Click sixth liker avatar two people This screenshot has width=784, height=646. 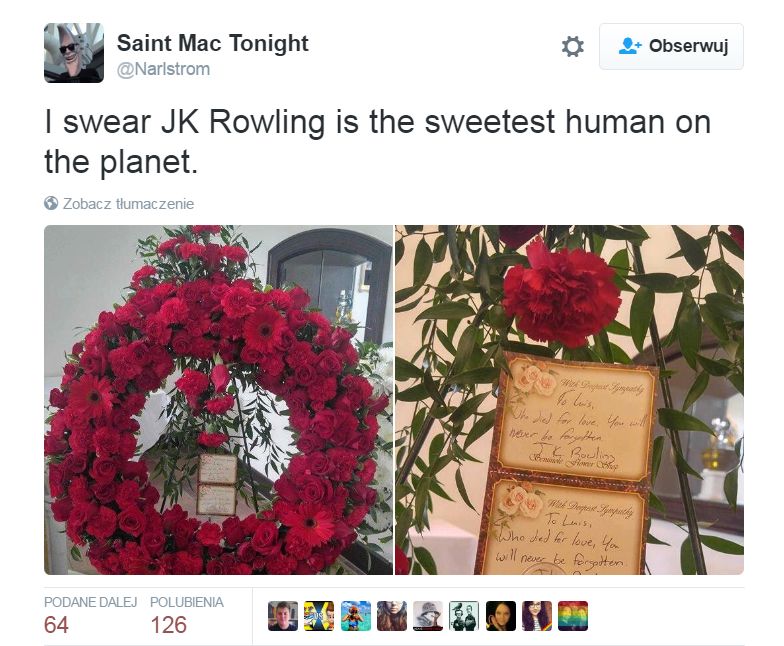click(464, 616)
